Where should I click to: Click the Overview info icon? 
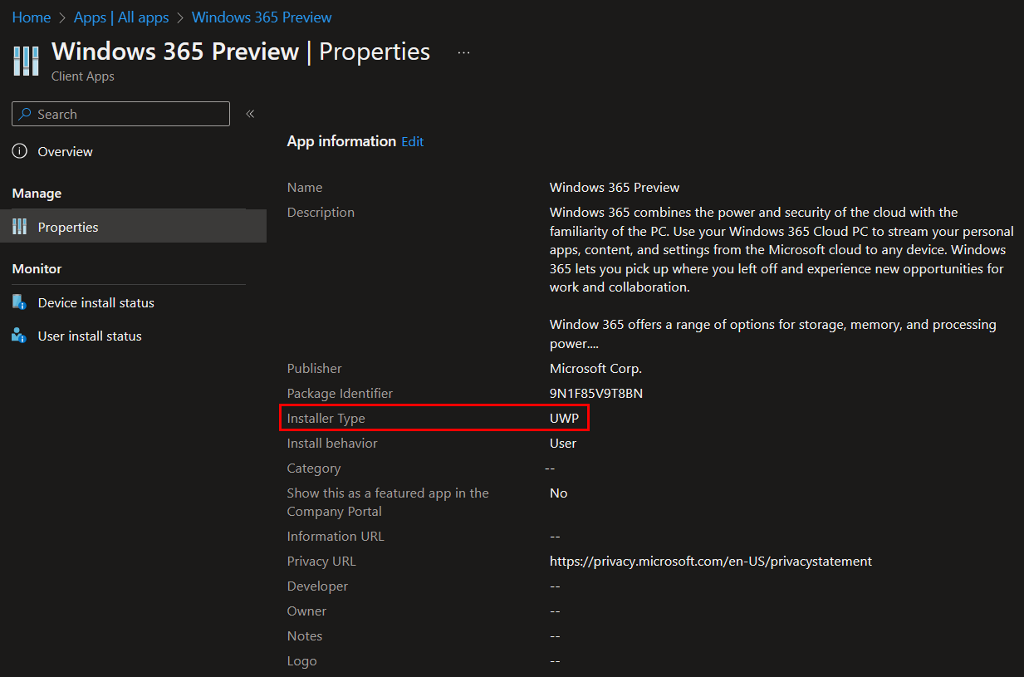point(19,151)
